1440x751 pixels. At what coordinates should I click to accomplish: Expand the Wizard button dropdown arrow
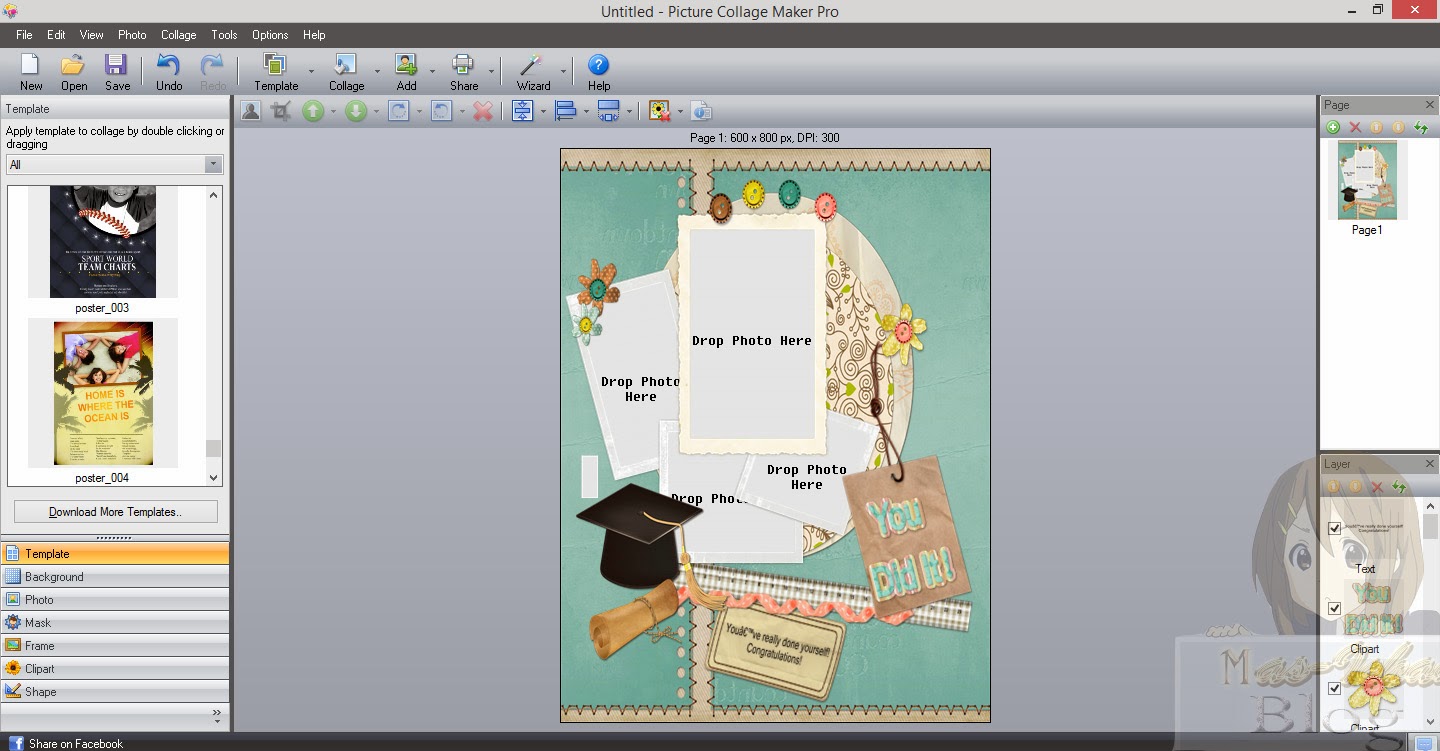pos(563,72)
